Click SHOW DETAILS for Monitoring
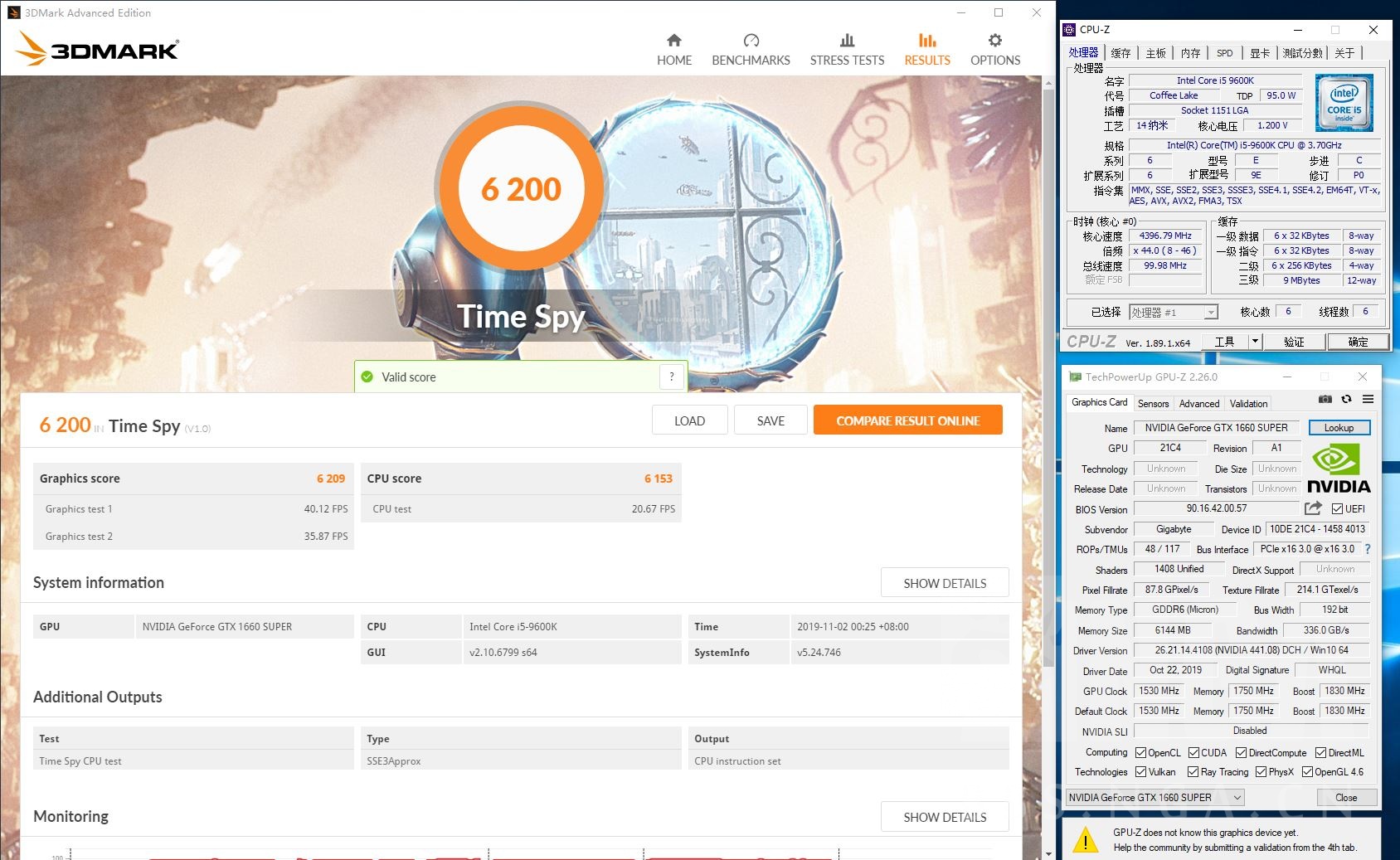The height and width of the screenshot is (860, 1400). [945, 817]
